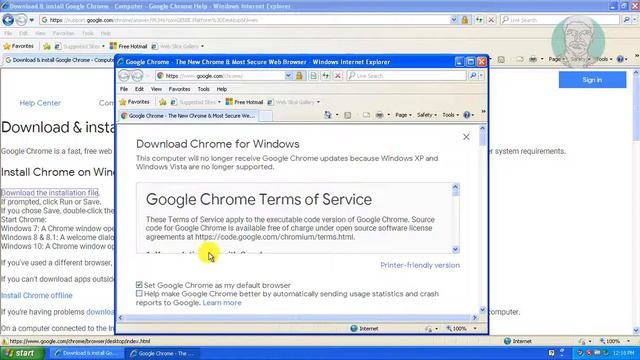Click the Back arrow in the Google Chrome window
640x360 pixels.
point(124,76)
